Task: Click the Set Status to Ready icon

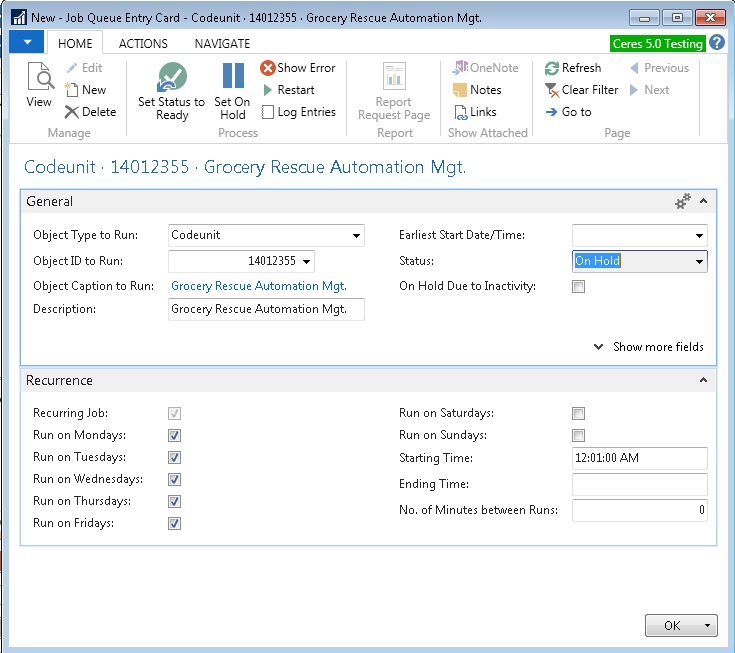Action: (x=171, y=77)
